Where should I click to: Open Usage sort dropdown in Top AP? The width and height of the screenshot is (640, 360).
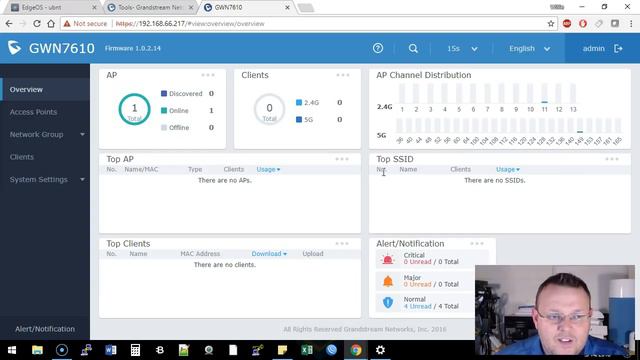point(268,169)
